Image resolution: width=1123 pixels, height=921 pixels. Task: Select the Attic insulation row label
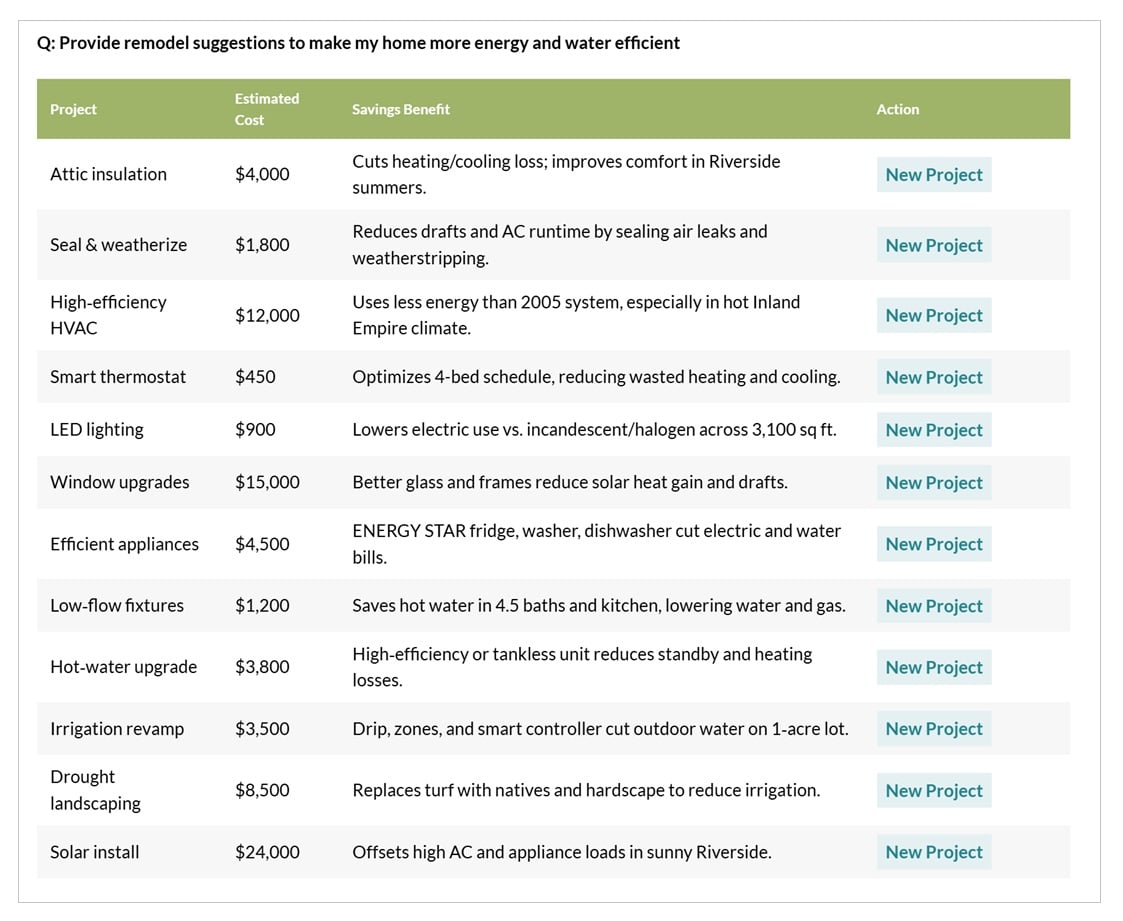tap(108, 174)
